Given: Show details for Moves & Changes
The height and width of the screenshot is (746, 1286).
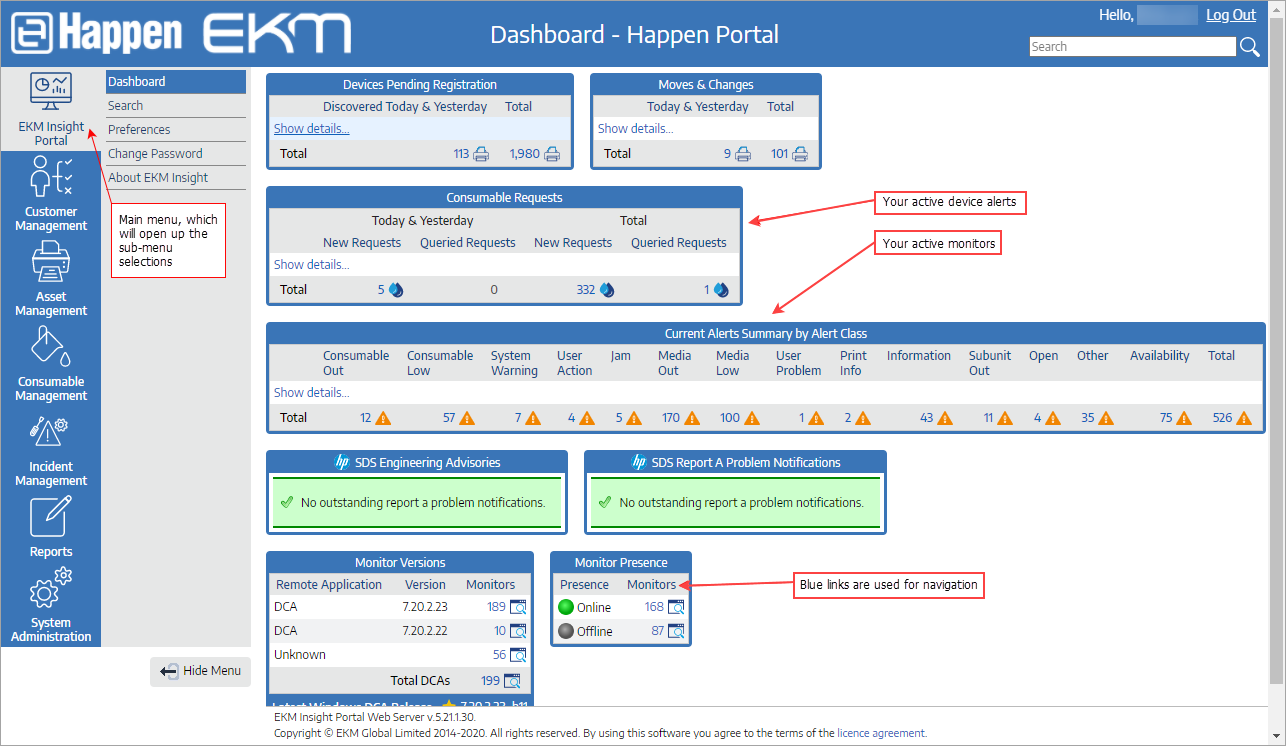Looking at the screenshot, I should click(635, 129).
